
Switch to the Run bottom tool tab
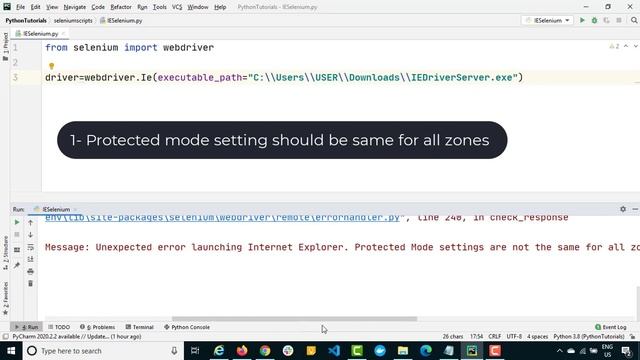(27, 327)
